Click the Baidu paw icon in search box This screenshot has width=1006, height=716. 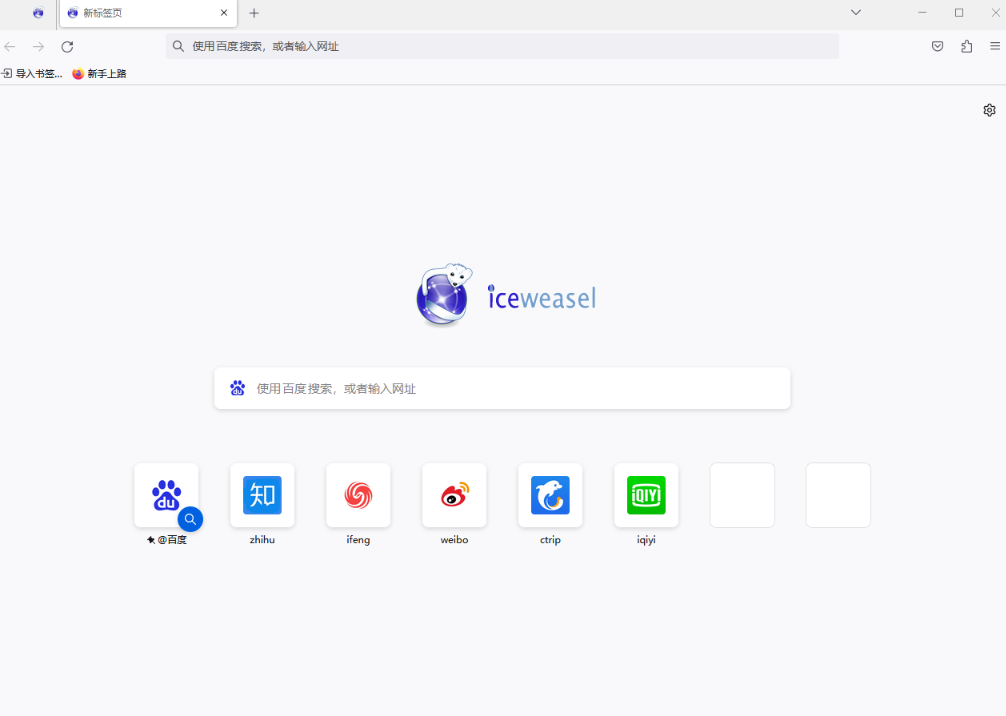(237, 388)
